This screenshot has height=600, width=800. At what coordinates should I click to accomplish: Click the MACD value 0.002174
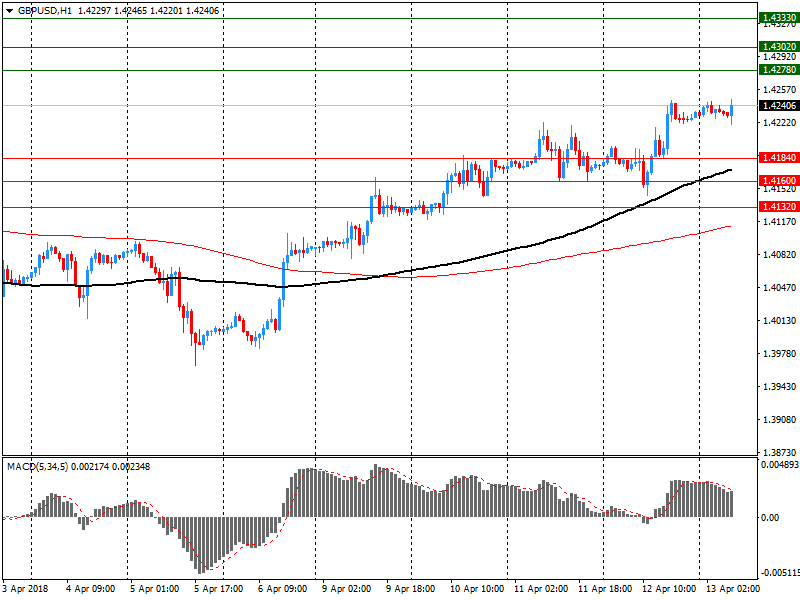90,466
